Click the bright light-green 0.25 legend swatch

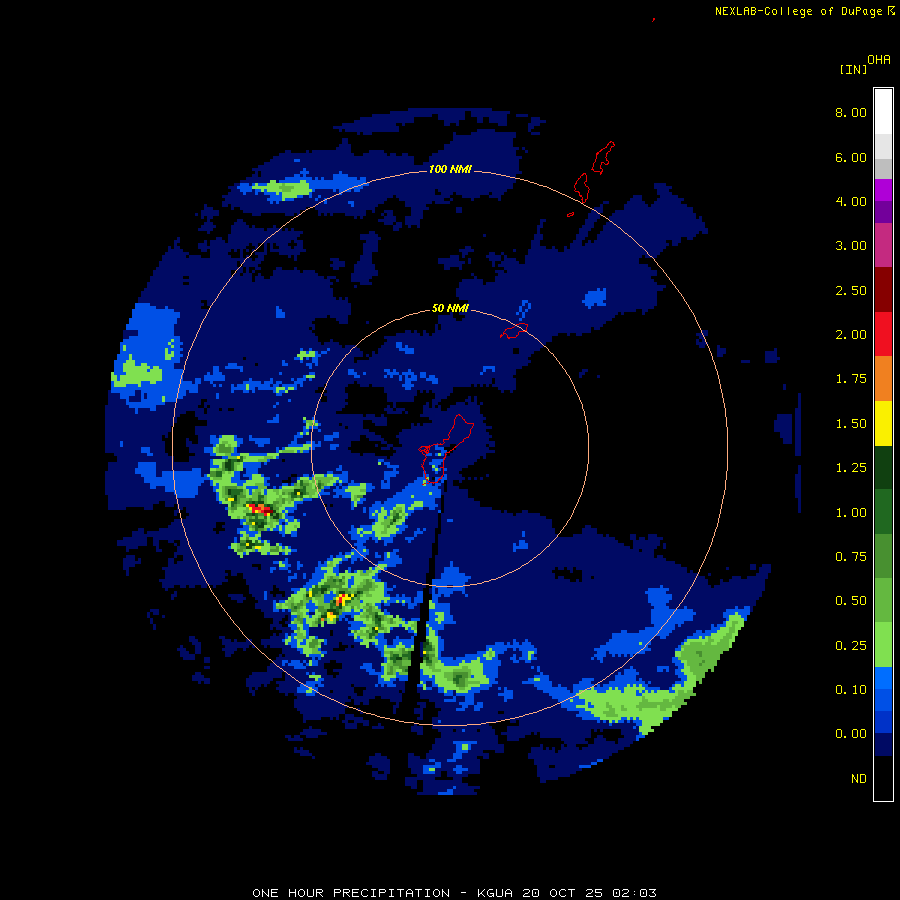883,645
